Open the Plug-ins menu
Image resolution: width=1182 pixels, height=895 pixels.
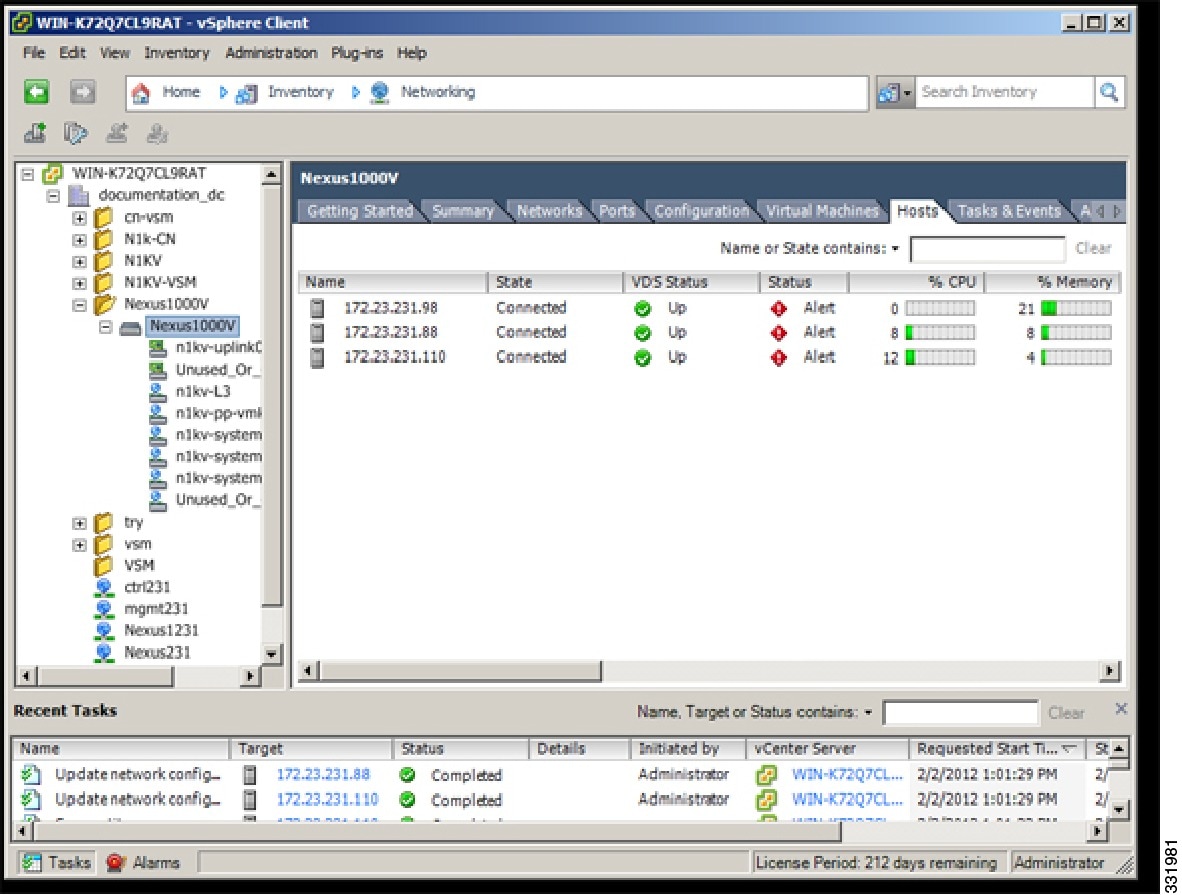(357, 53)
